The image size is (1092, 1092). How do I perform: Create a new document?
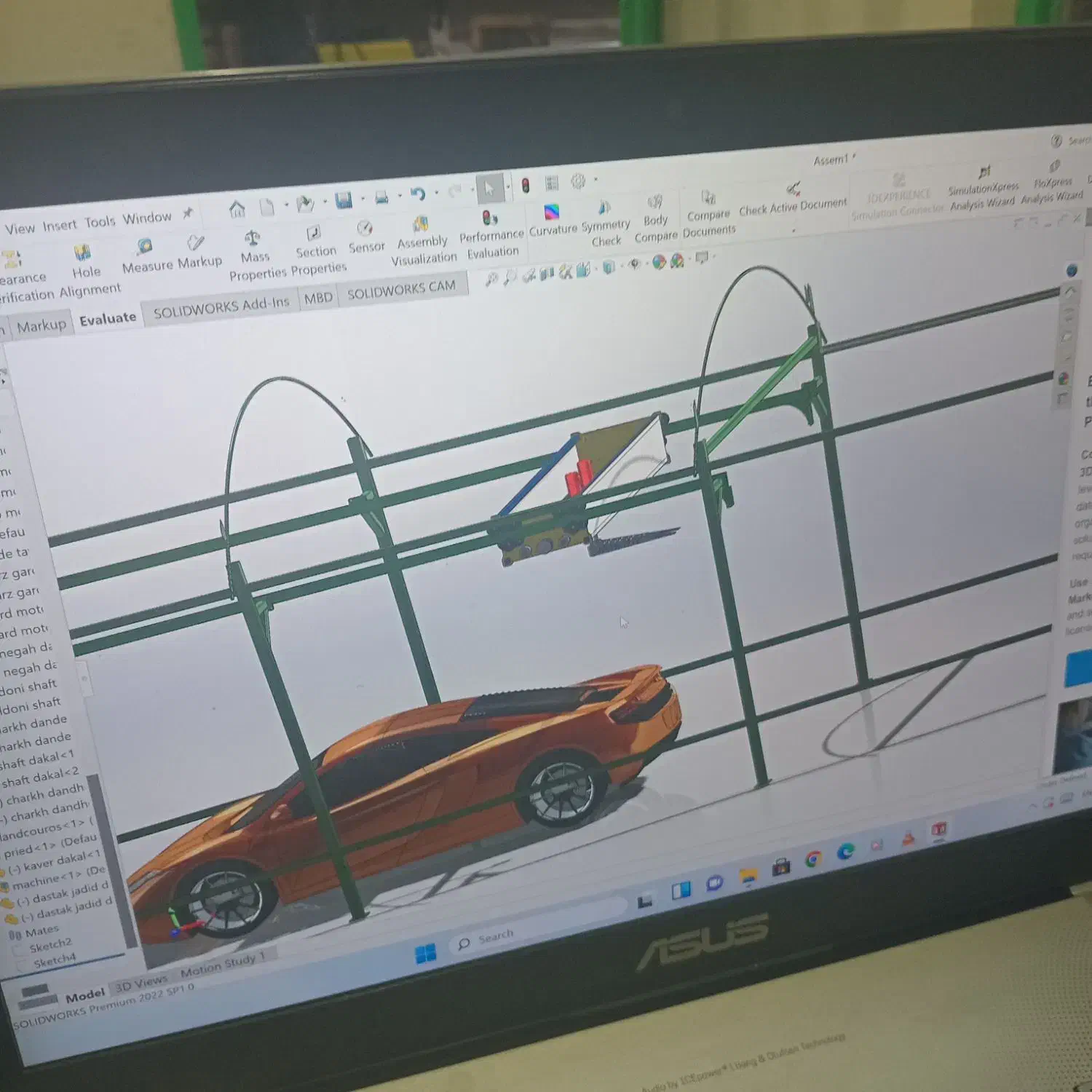pyautogui.click(x=267, y=207)
